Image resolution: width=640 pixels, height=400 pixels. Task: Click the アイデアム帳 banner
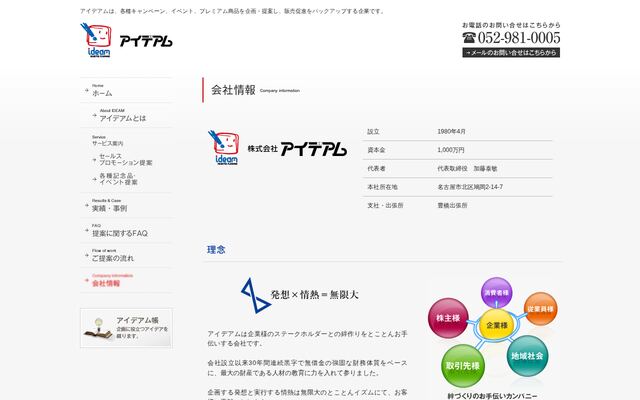(126, 328)
